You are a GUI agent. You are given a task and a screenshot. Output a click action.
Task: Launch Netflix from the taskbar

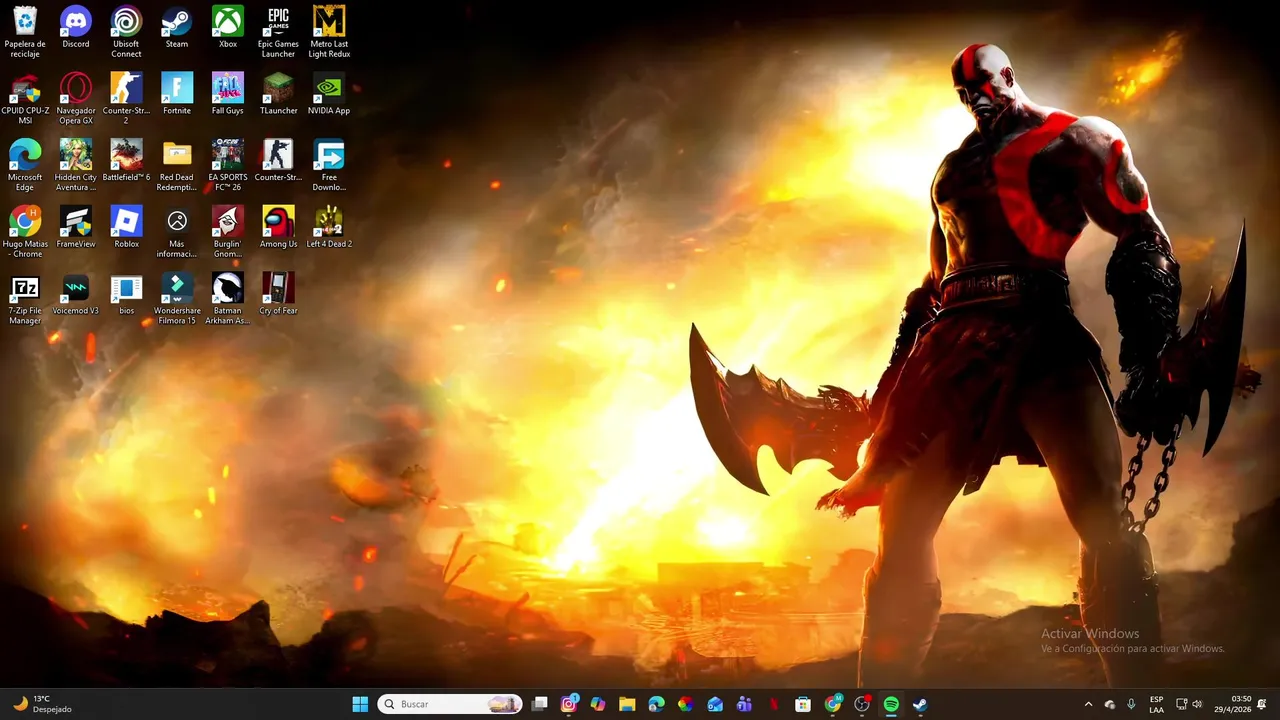point(773,704)
